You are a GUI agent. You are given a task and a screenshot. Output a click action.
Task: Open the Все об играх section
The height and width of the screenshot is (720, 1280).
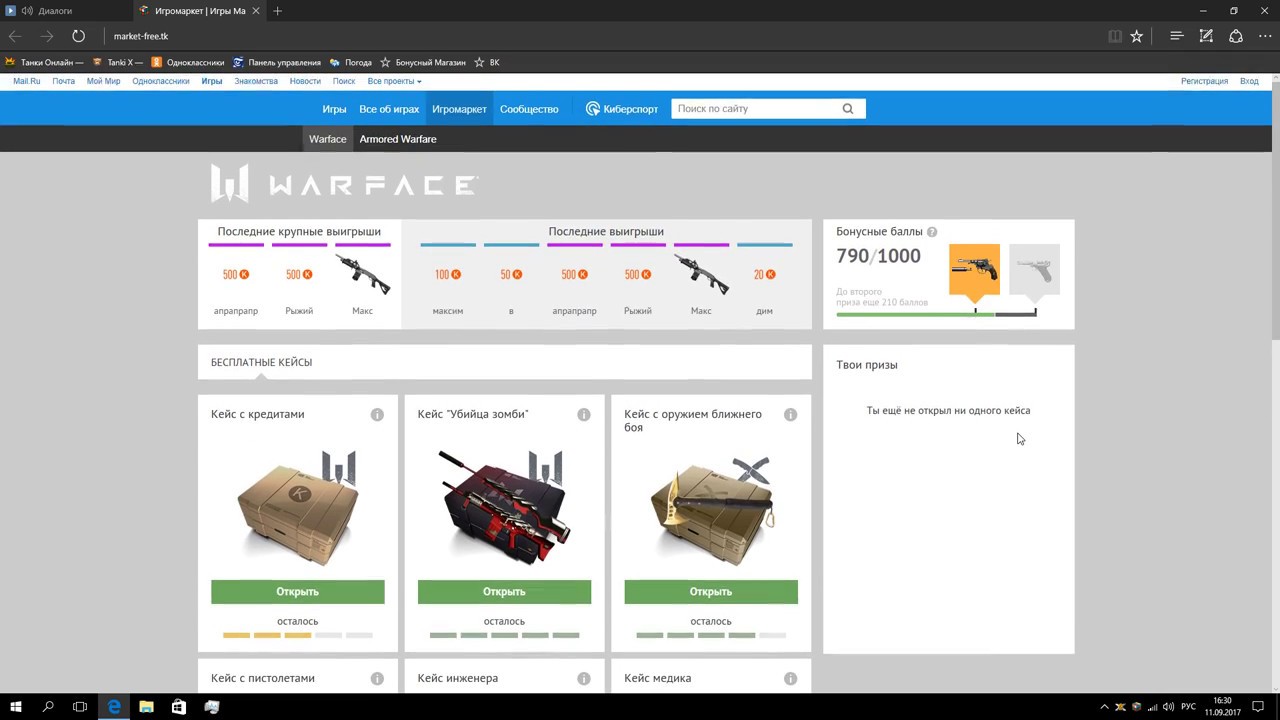389,109
